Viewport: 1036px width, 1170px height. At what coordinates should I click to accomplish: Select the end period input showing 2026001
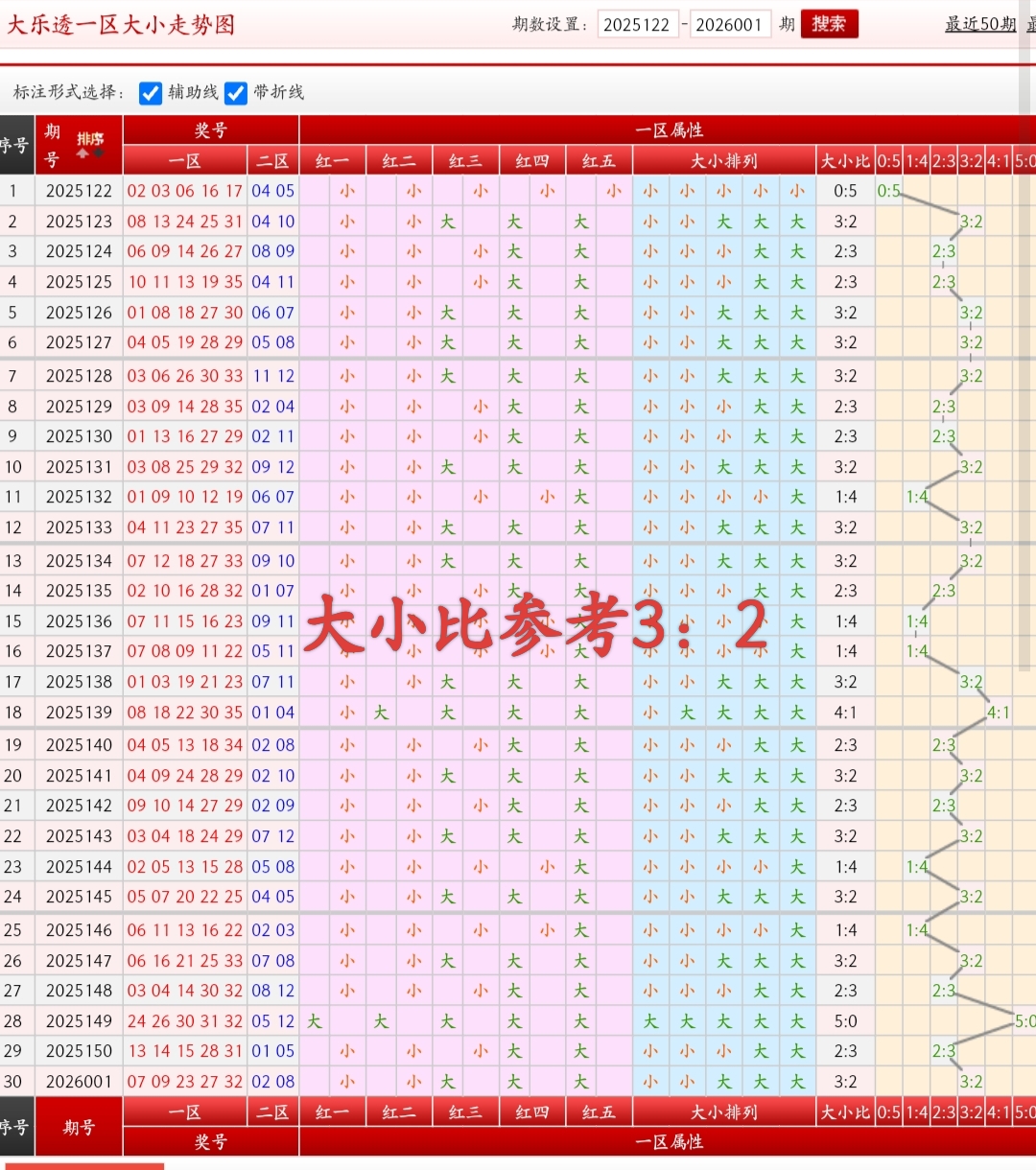pos(731,24)
